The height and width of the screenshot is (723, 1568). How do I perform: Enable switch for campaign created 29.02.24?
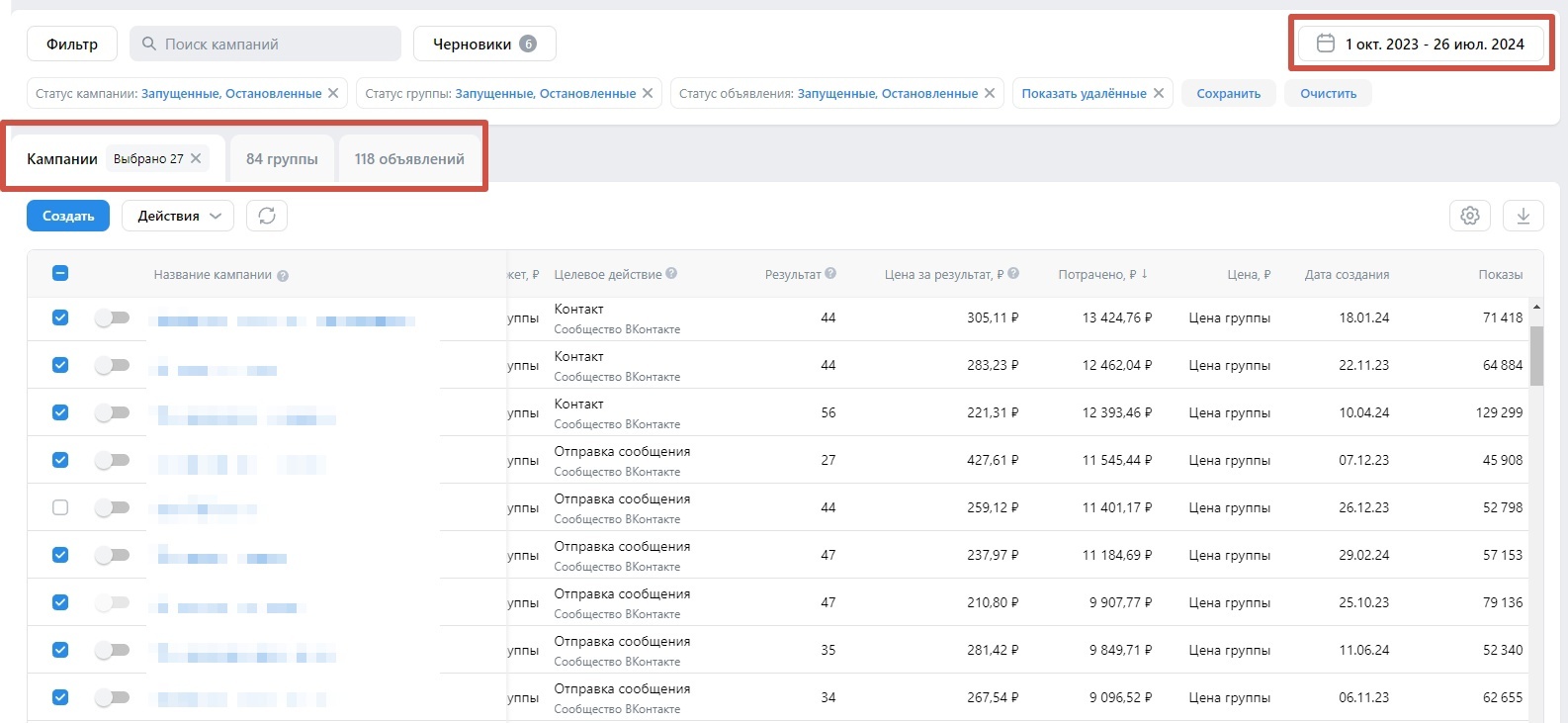pos(112,555)
